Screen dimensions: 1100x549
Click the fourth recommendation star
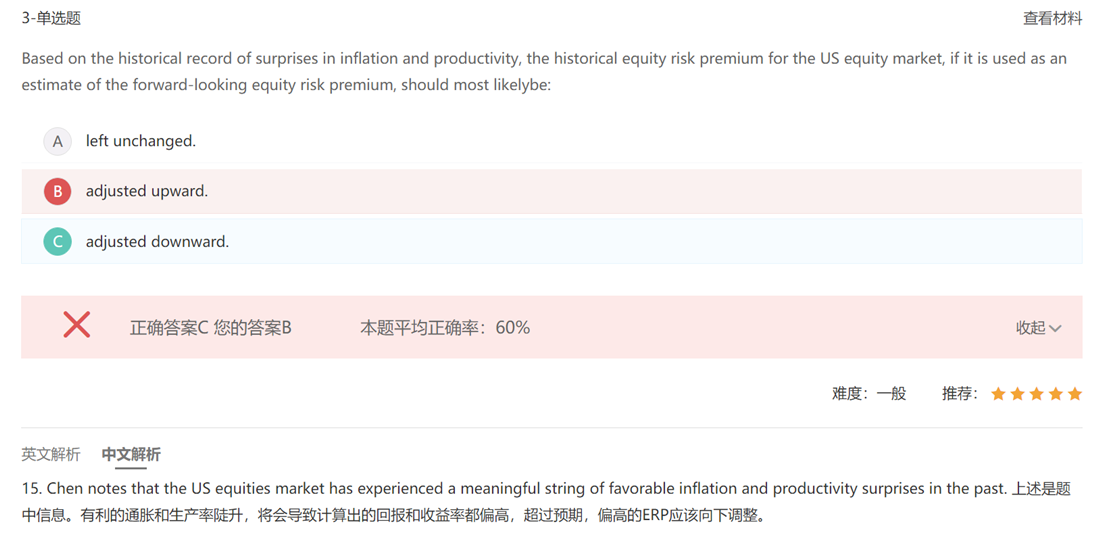[x=1055, y=394]
